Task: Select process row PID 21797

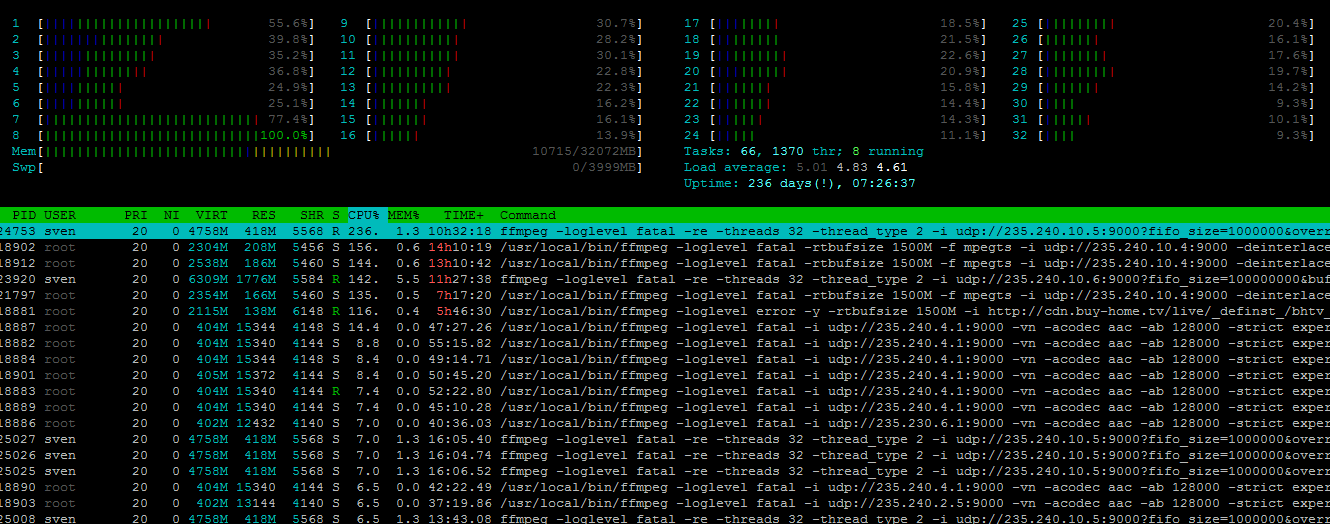Action: [x=665, y=295]
